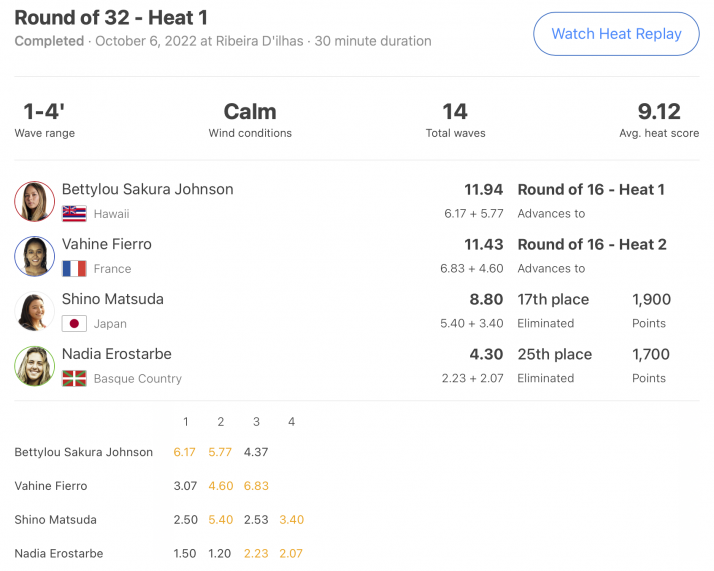Go to Round of 16 - Heat 2
The width and height of the screenshot is (714, 571).
[x=592, y=245]
